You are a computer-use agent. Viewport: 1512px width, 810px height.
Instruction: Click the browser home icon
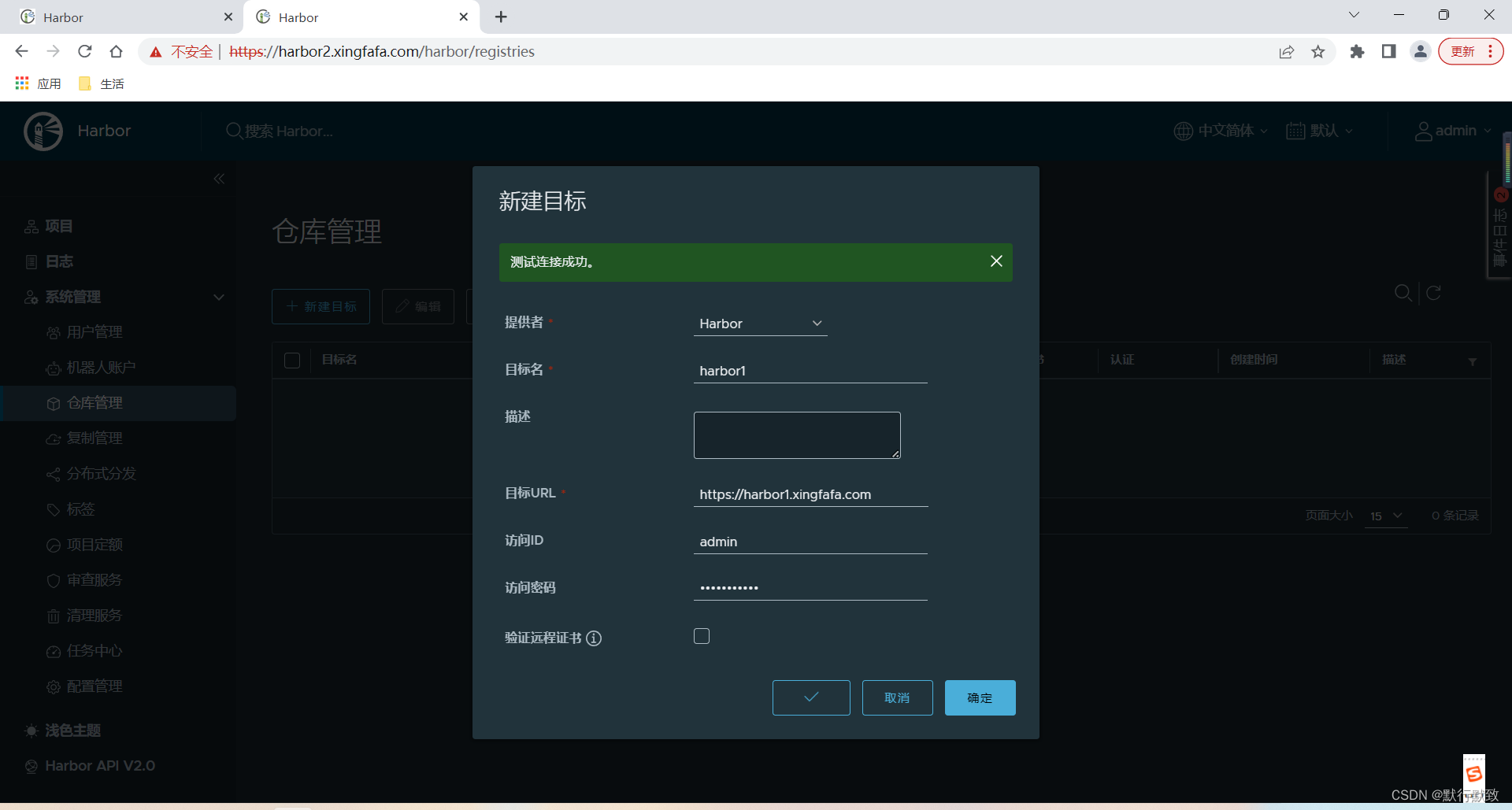click(x=116, y=51)
